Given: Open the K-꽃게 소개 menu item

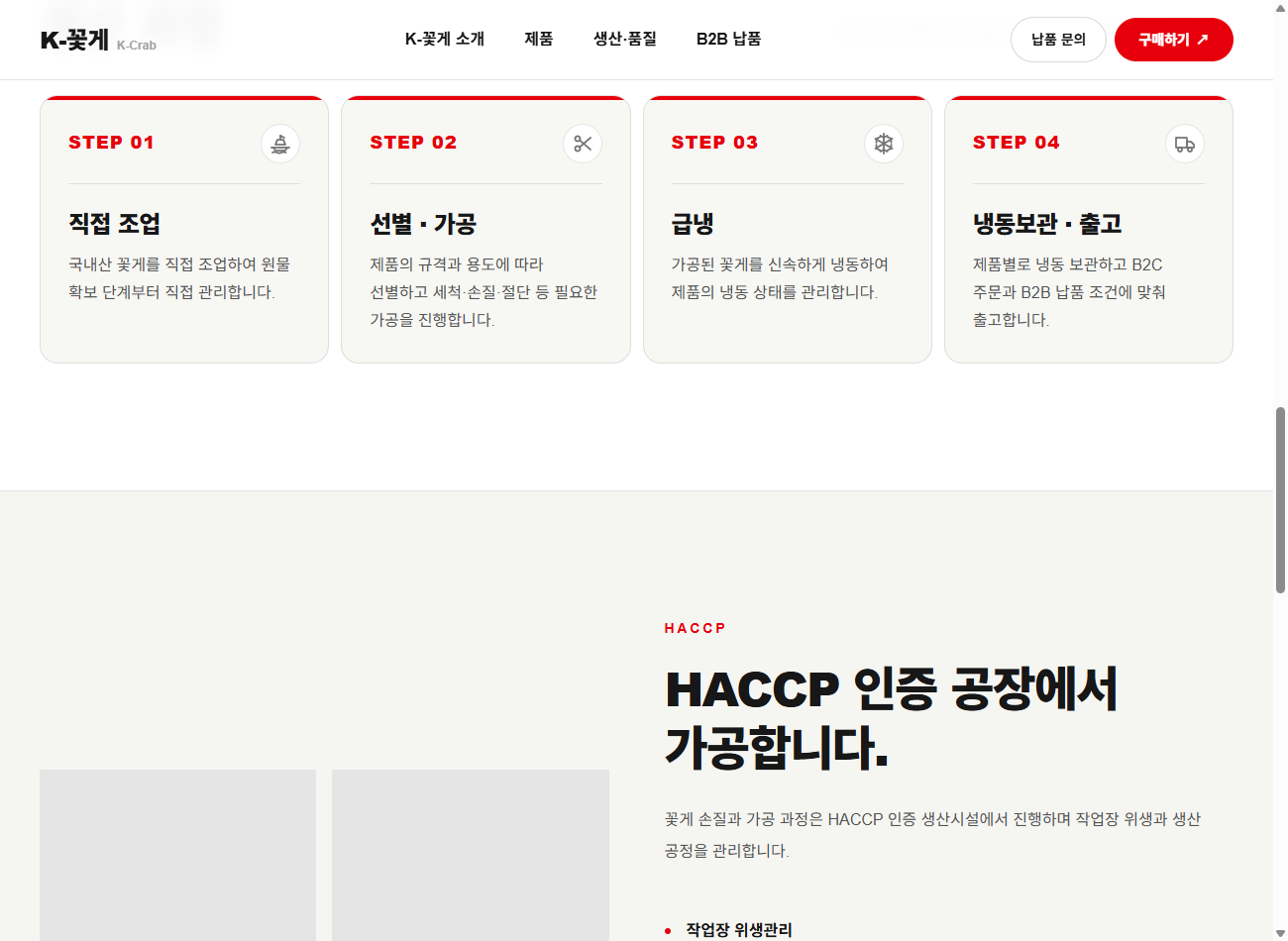Looking at the screenshot, I should pos(445,39).
